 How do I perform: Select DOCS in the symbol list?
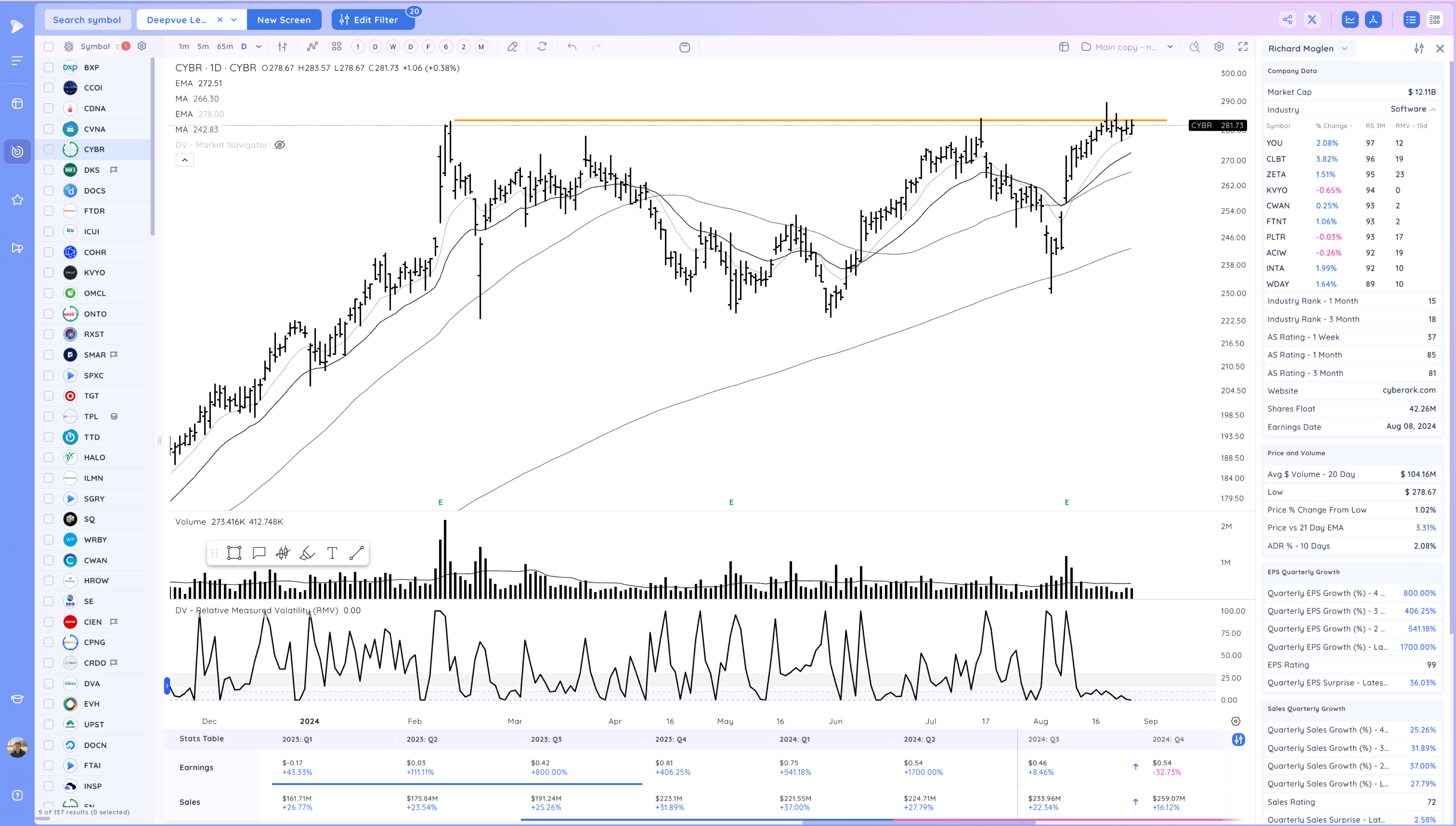click(x=95, y=191)
